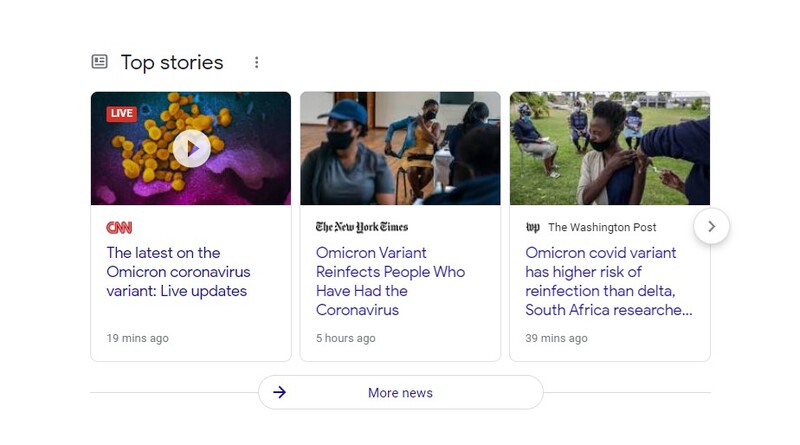Open the New York Times story thumbnail

[400, 148]
